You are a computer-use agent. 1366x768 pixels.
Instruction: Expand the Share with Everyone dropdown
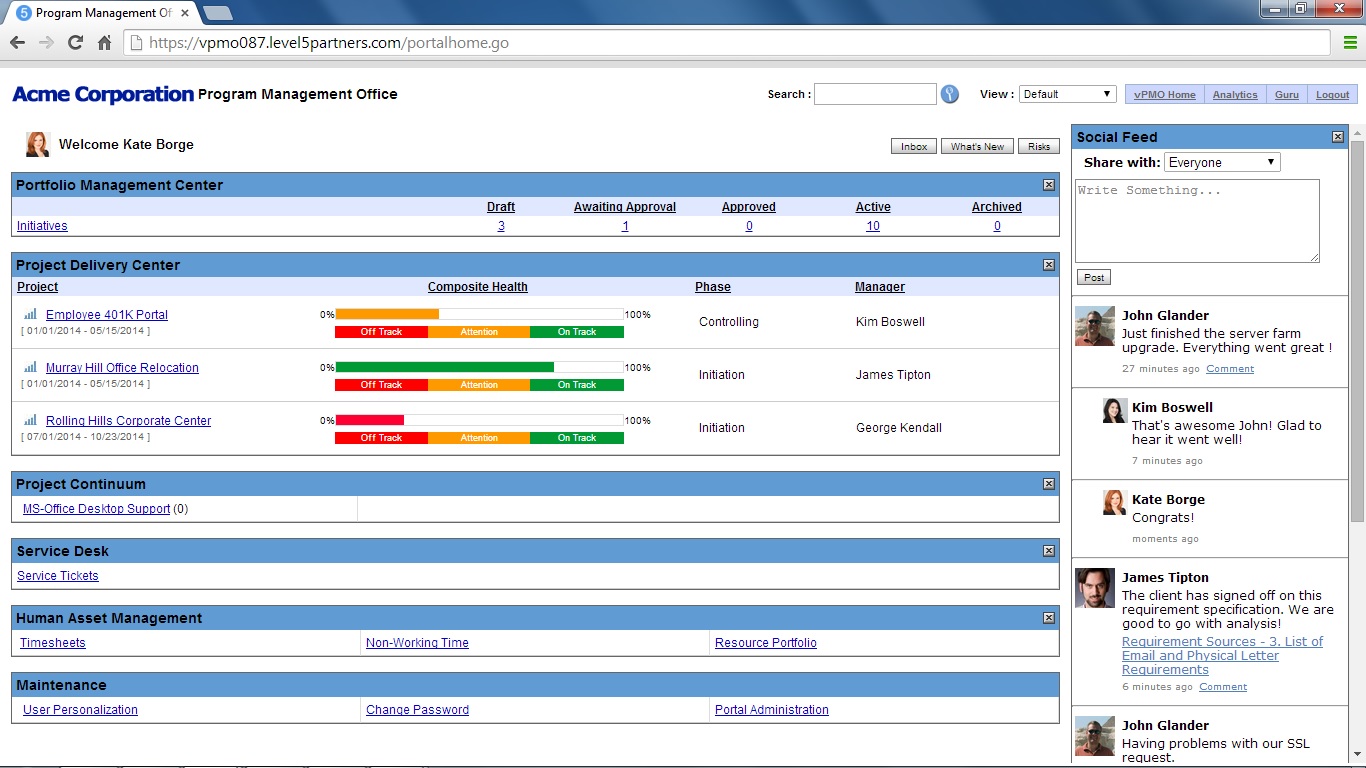click(1221, 162)
